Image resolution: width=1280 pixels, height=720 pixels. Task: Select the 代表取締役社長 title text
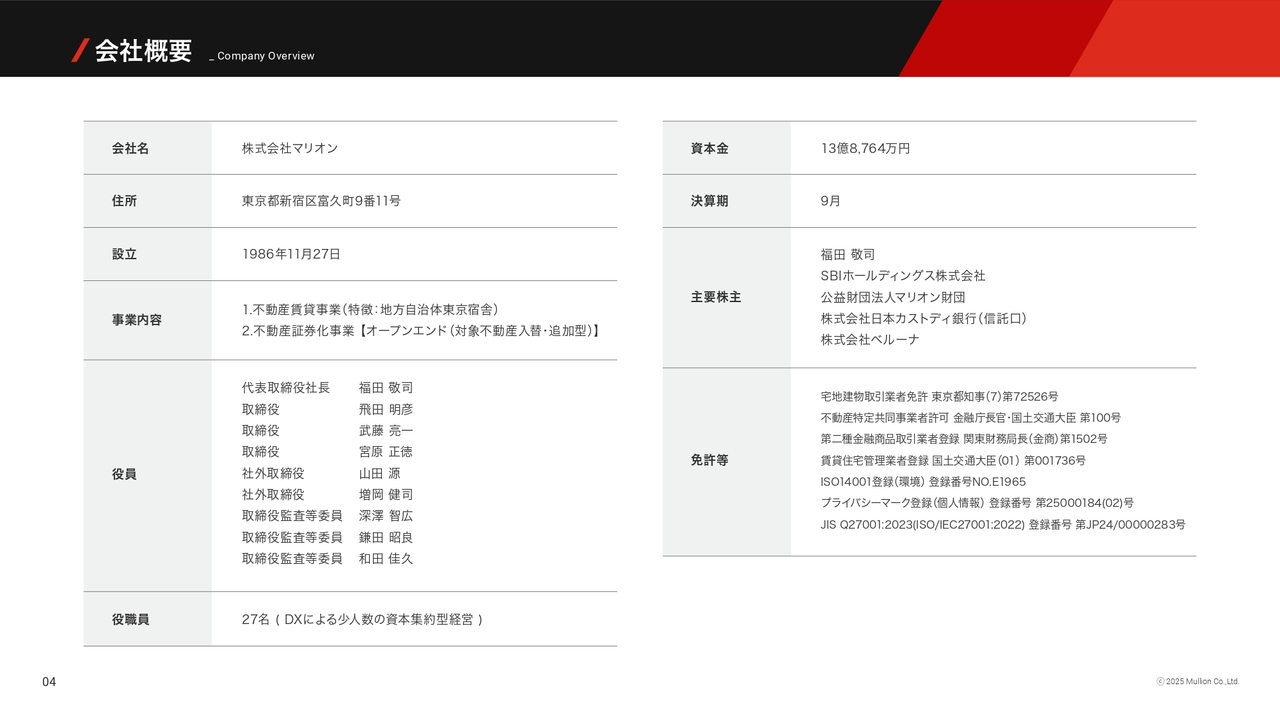(285, 388)
